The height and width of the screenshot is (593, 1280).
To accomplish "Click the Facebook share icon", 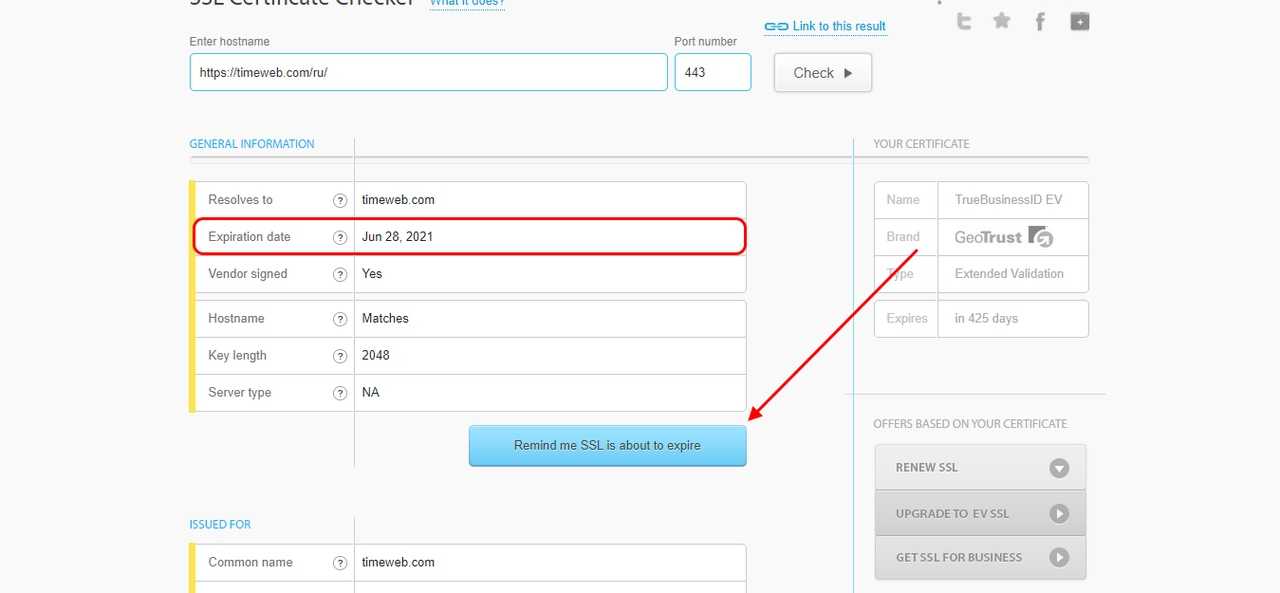I will coord(1040,21).
